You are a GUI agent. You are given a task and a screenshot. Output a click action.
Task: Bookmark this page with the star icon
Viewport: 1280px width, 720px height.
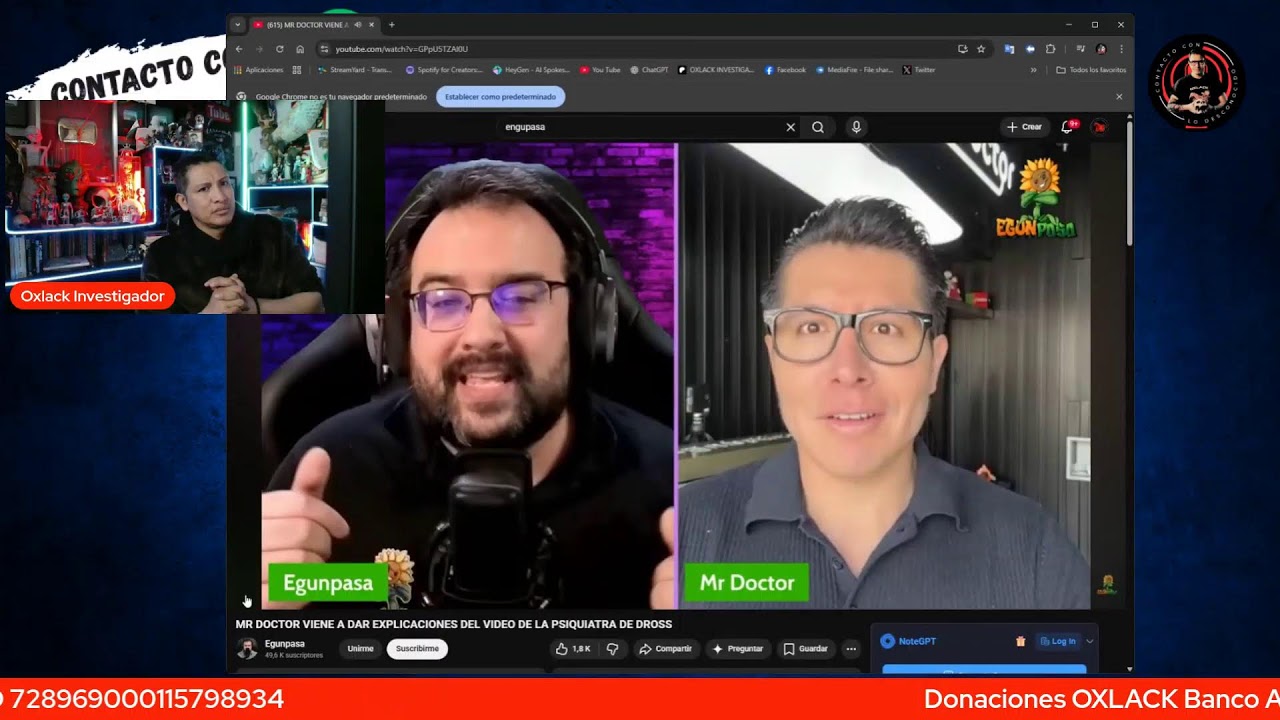981,49
